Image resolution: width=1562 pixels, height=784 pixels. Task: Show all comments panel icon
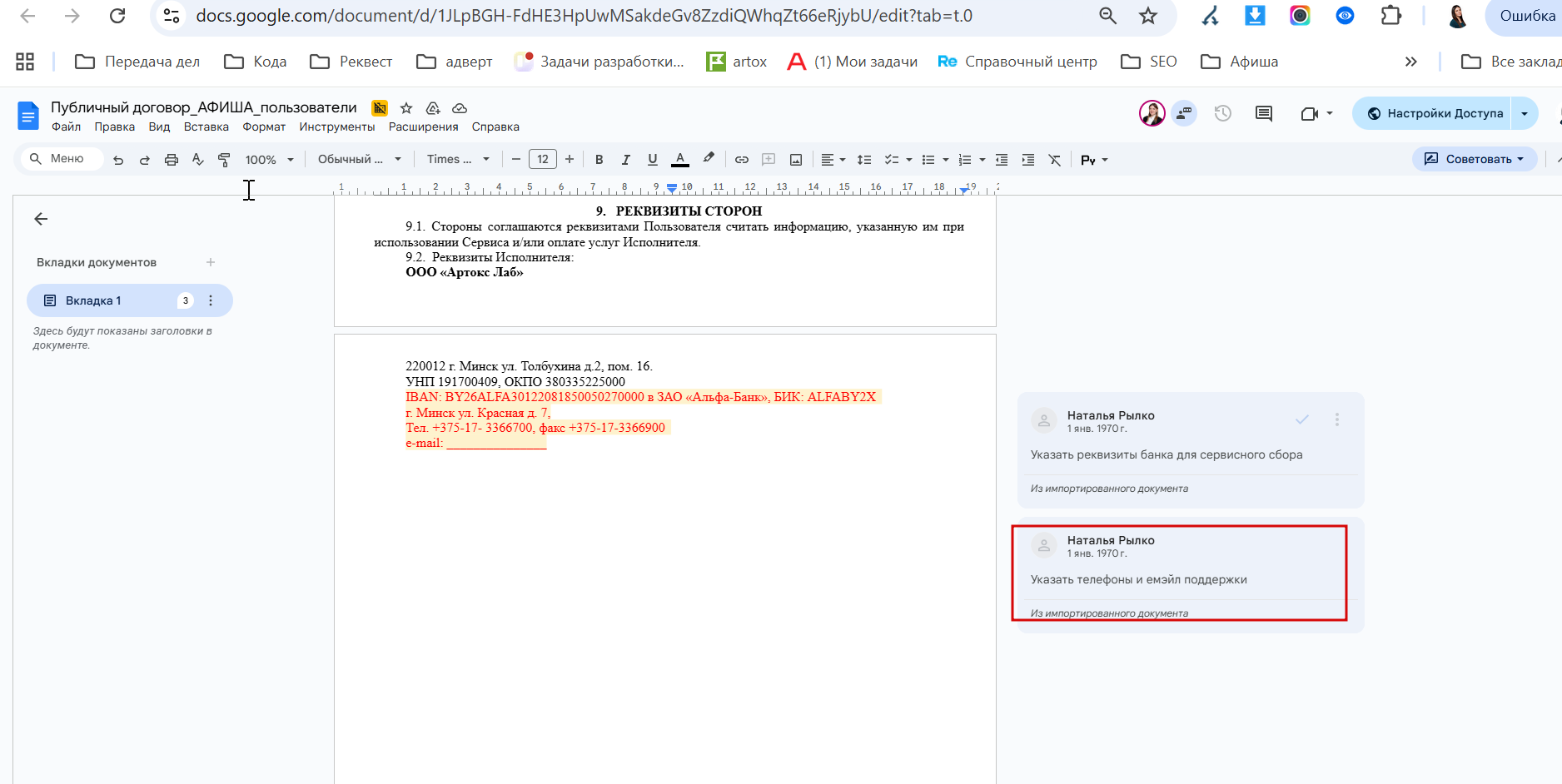(x=1264, y=113)
